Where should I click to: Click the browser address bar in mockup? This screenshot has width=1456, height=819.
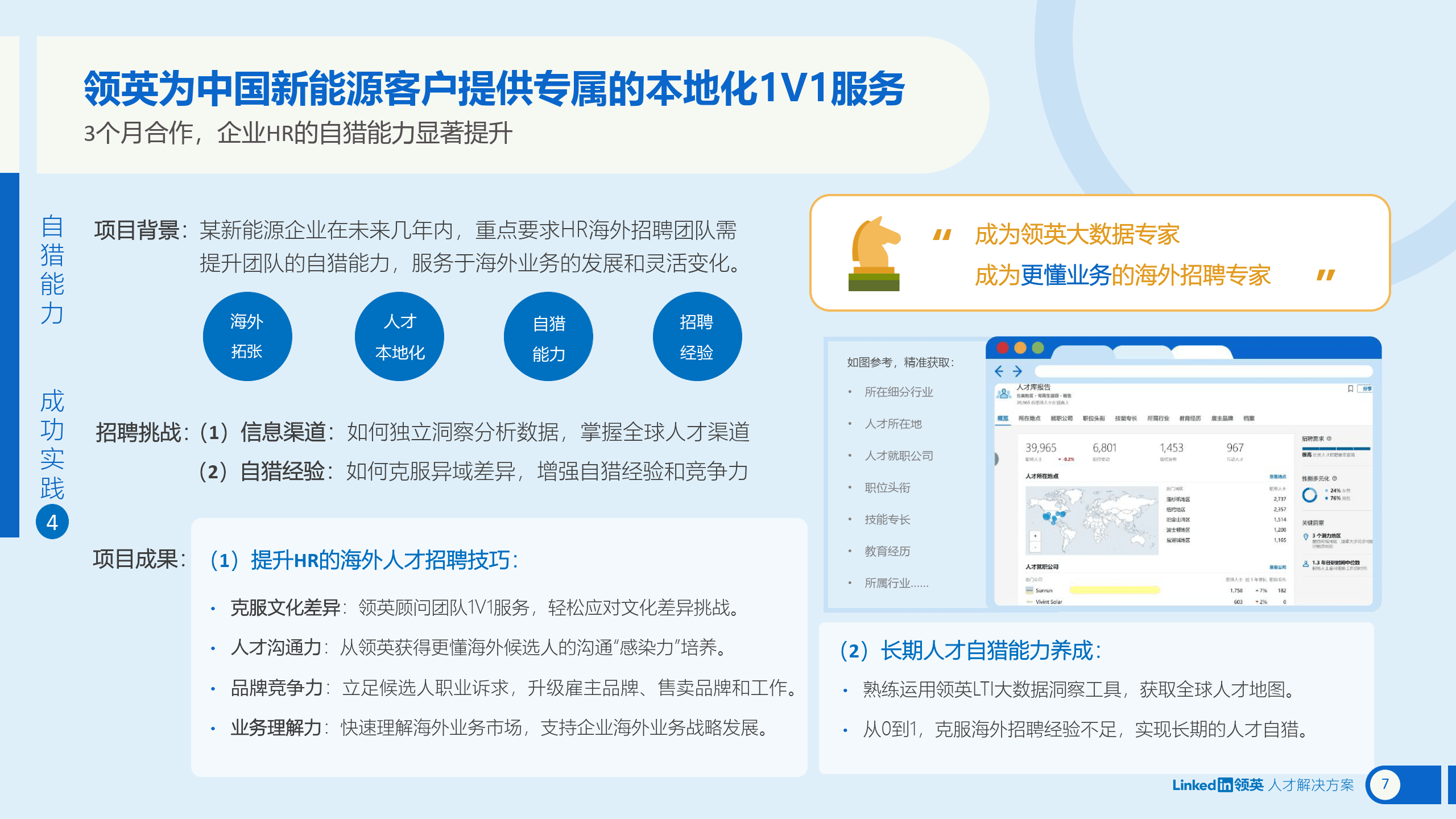point(1203,371)
